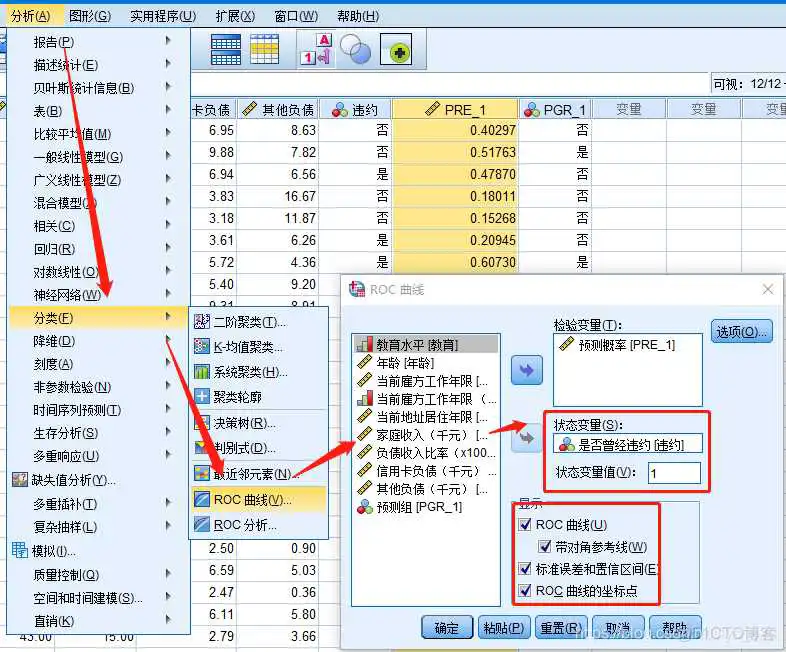Screen dimensions: 786x652
Task: Select the 分类(F) menu item
Action: click(99, 318)
